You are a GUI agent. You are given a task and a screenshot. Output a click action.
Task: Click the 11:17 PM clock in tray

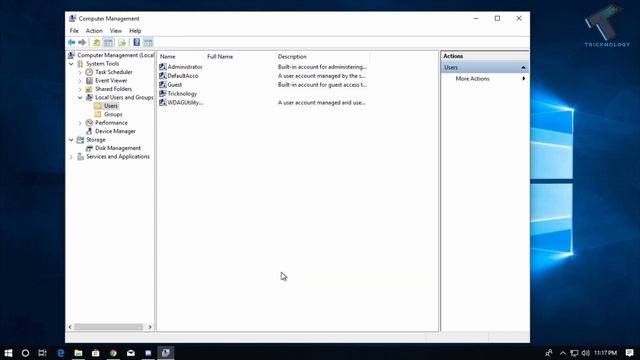[x=605, y=353]
